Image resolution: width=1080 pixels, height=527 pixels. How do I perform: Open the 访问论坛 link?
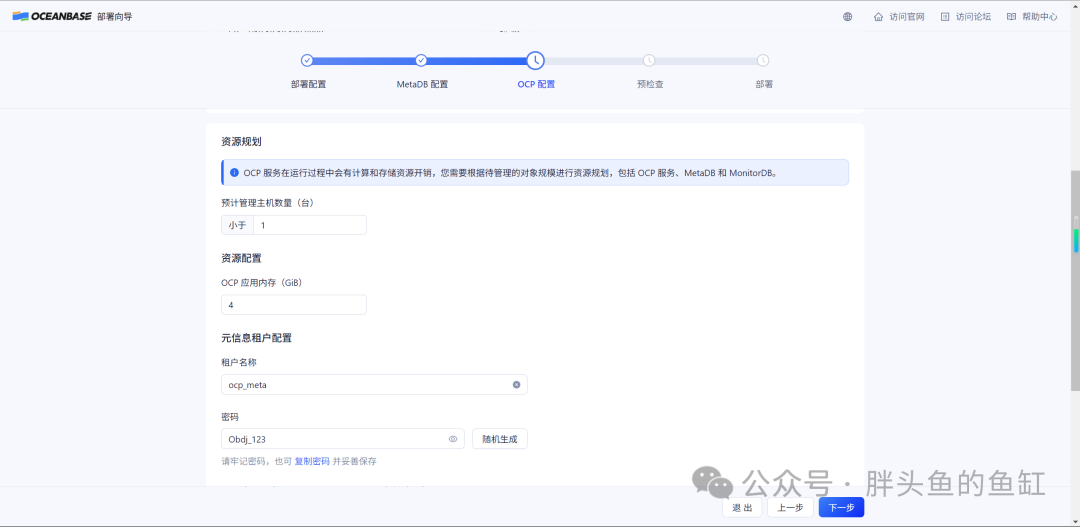[x=973, y=17]
